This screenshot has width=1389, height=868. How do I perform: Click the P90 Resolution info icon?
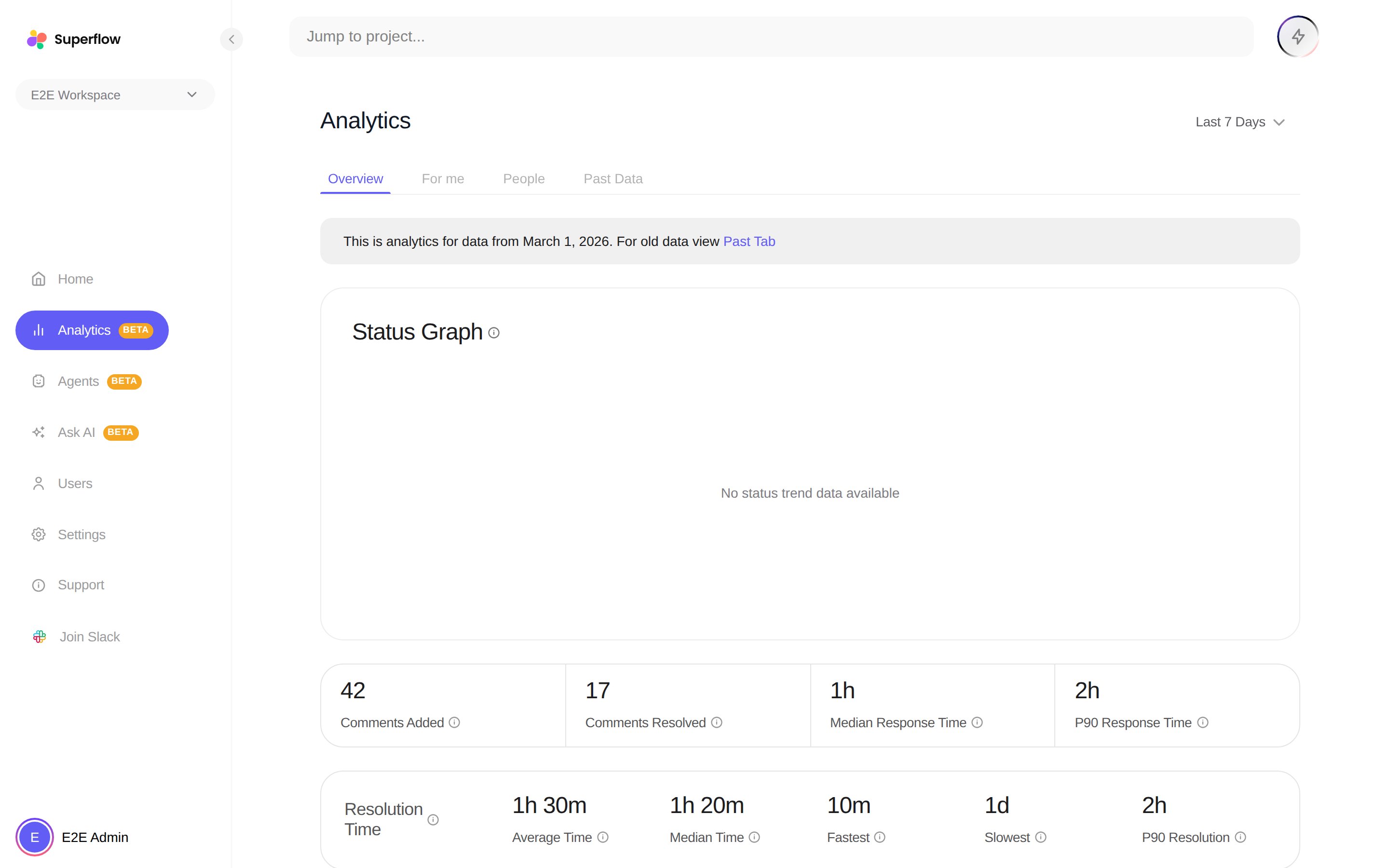coord(1240,837)
